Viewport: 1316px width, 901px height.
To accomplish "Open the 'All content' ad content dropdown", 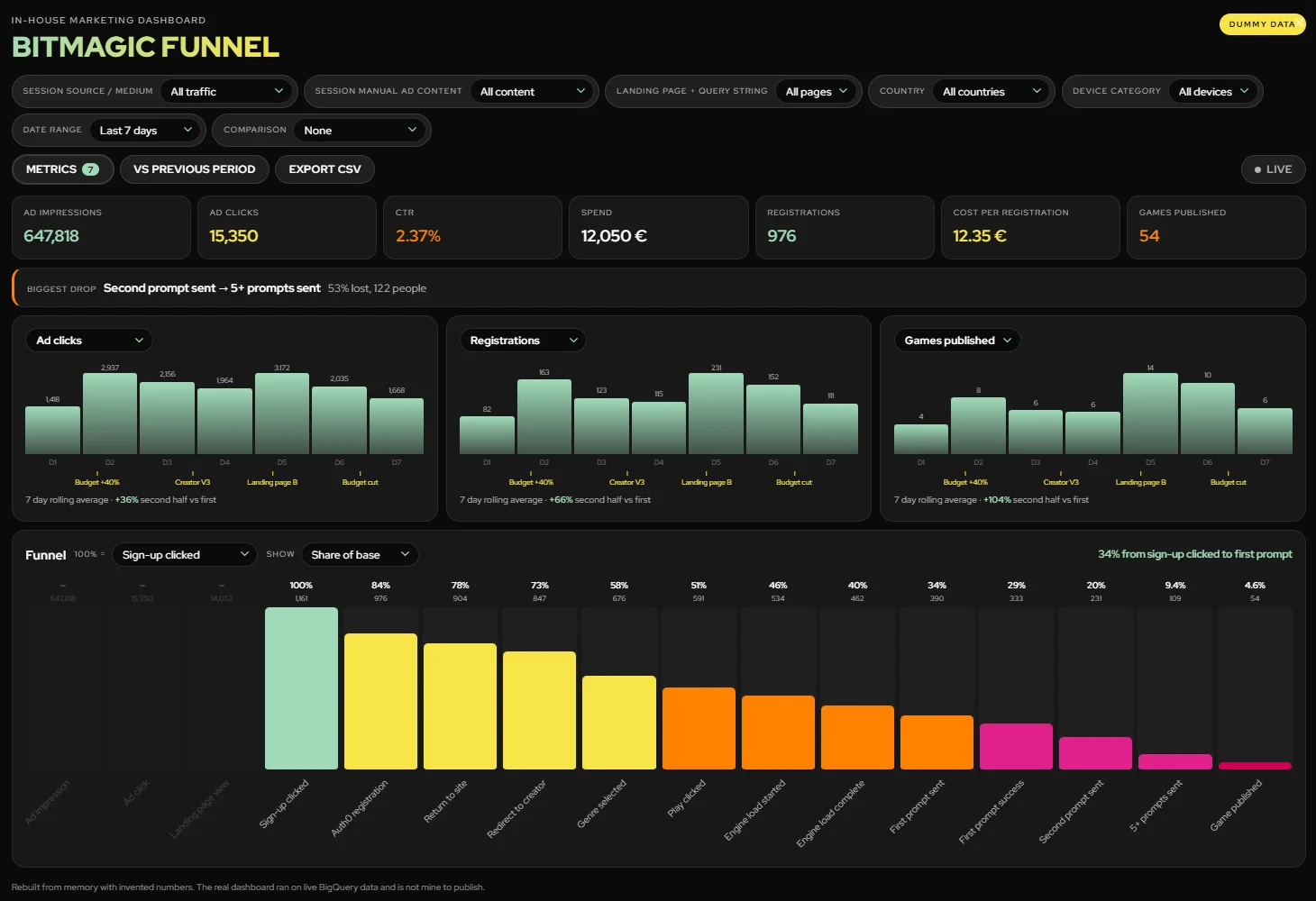I will coord(532,91).
